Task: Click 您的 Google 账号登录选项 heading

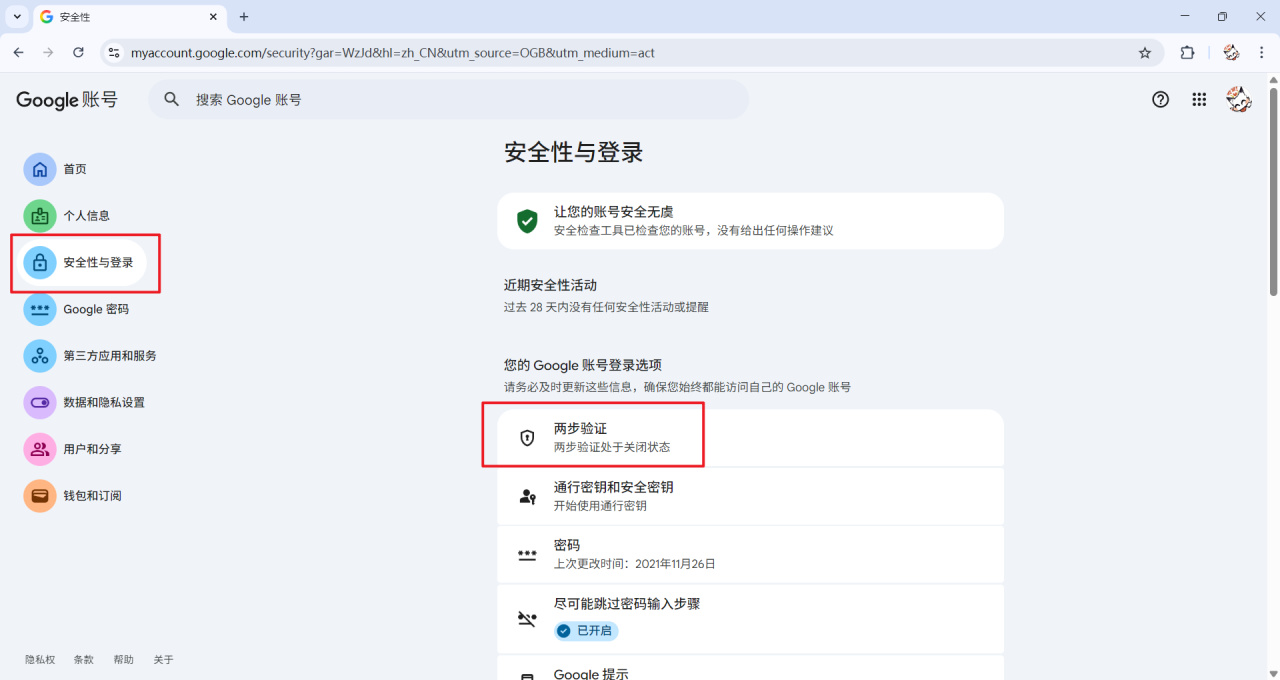Action: [583, 365]
